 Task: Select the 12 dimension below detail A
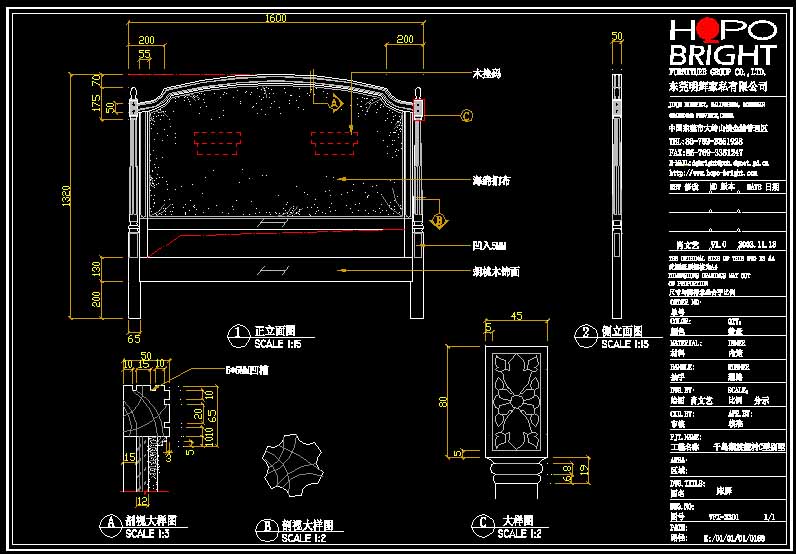[x=142, y=502]
